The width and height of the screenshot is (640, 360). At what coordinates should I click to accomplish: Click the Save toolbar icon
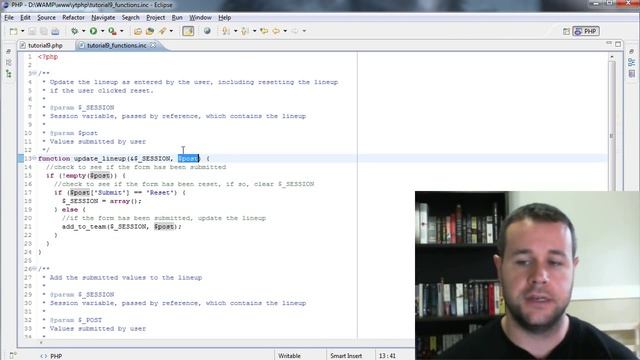pyautogui.click(x=32, y=31)
